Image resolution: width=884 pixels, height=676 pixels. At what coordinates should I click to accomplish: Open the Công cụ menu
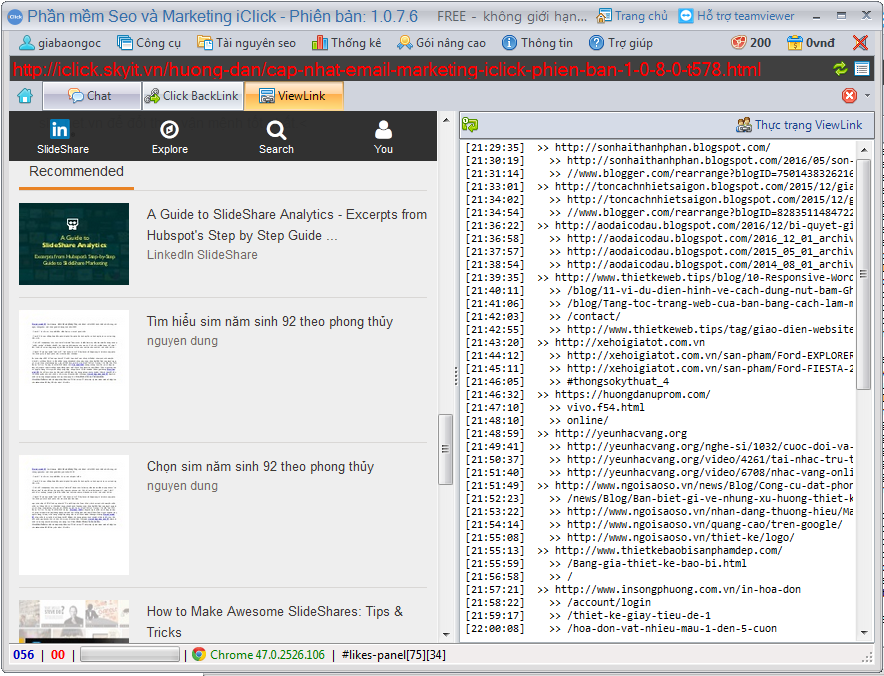tap(148, 43)
